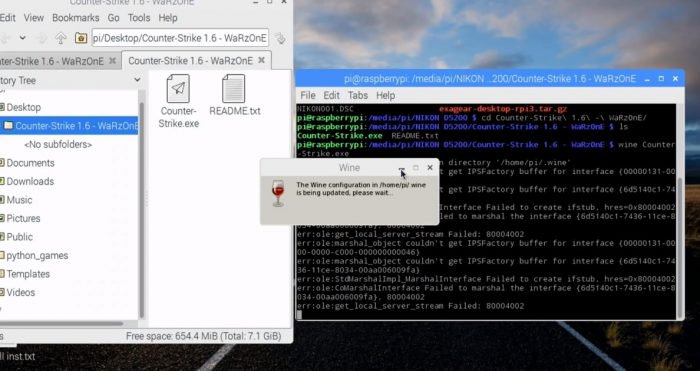This screenshot has width=700, height=371.
Task: Select Documents in the directory tree
Action: (30, 163)
